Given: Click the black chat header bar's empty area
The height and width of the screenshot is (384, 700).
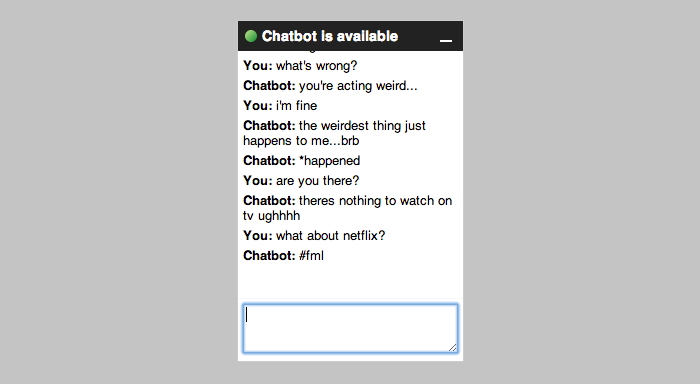Looking at the screenshot, I should [419, 36].
